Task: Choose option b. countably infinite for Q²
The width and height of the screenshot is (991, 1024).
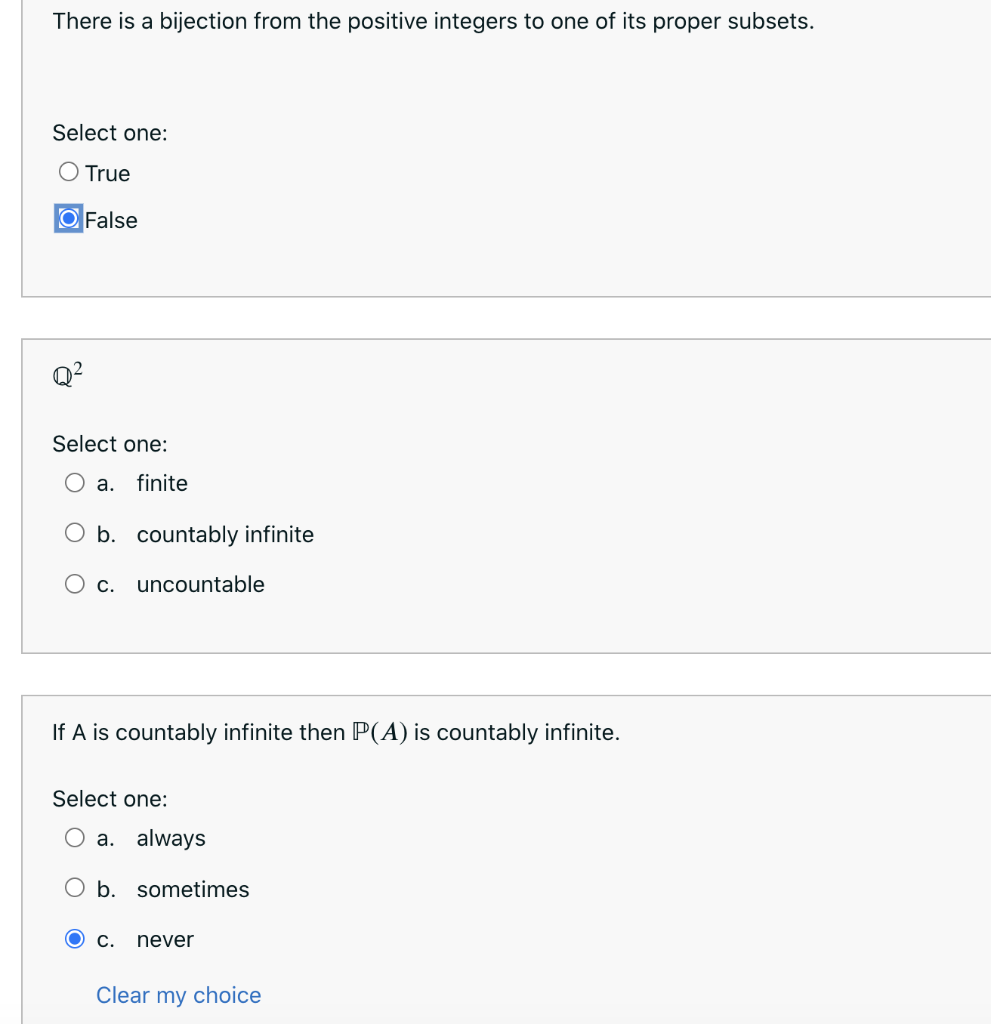Action: pyautogui.click(x=75, y=532)
